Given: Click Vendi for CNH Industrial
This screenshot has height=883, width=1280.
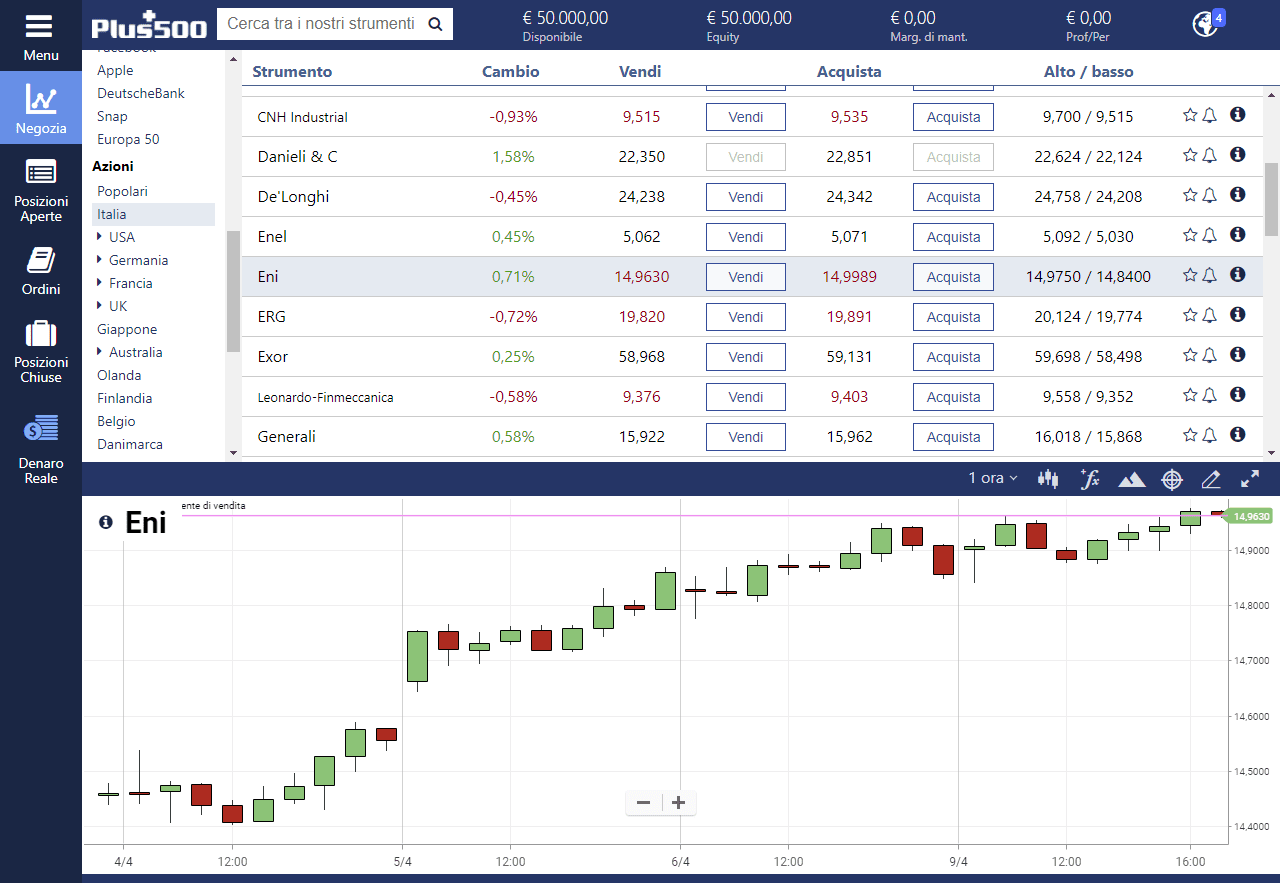Looking at the screenshot, I should tap(746, 117).
